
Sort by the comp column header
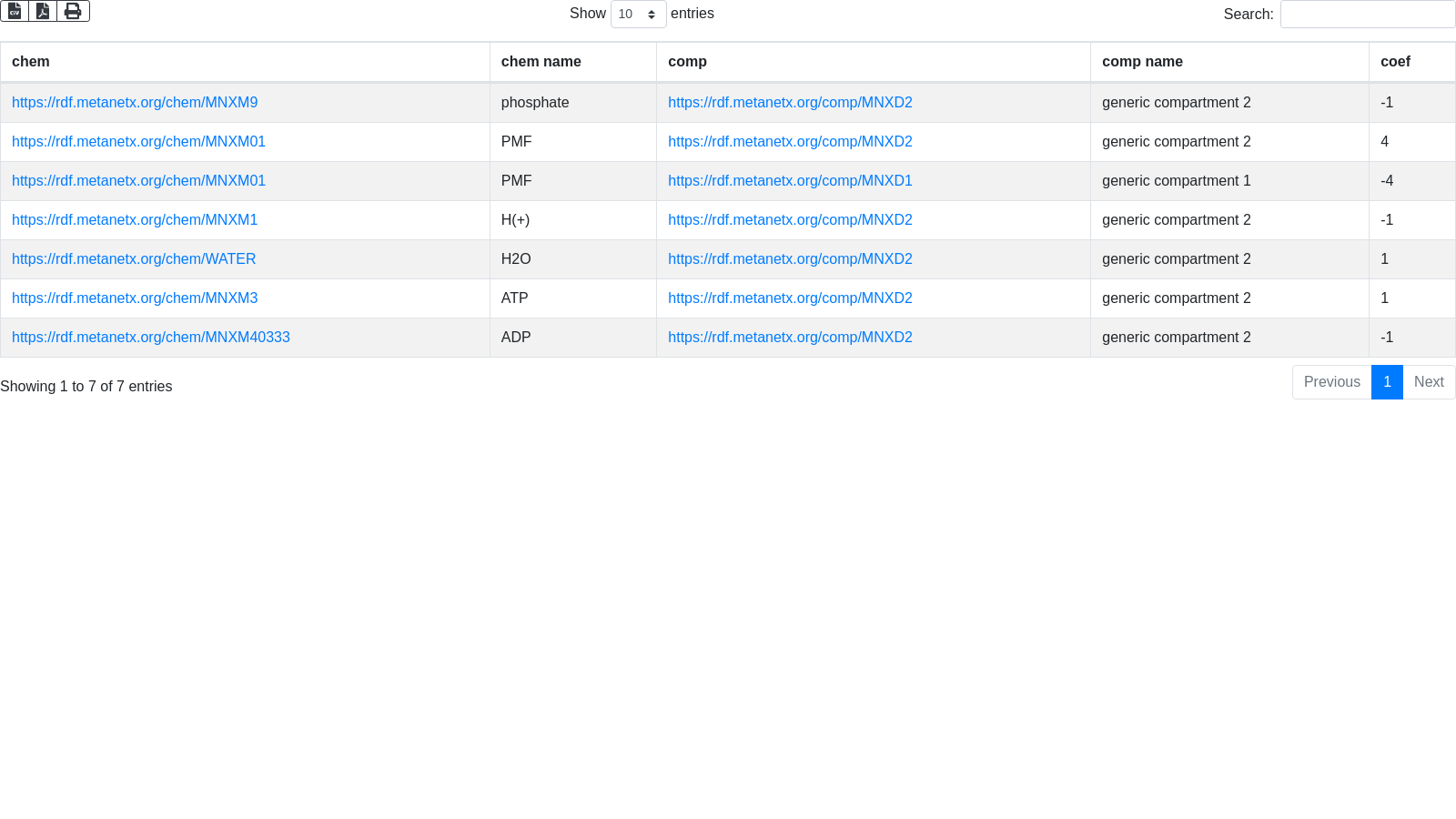[687, 62]
